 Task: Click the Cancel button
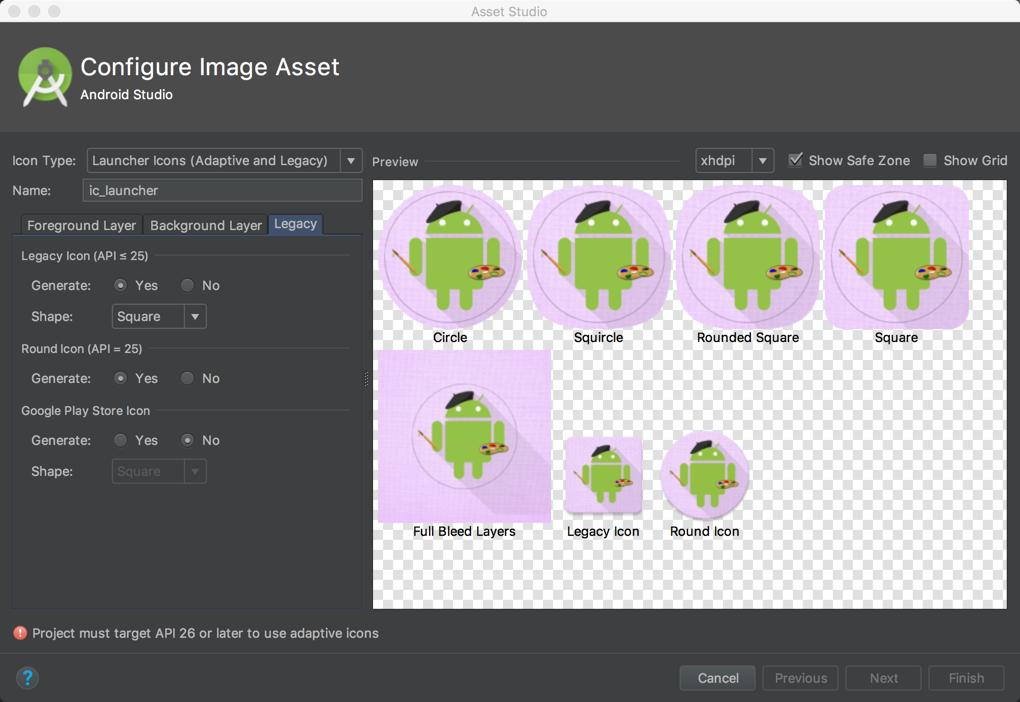point(718,678)
